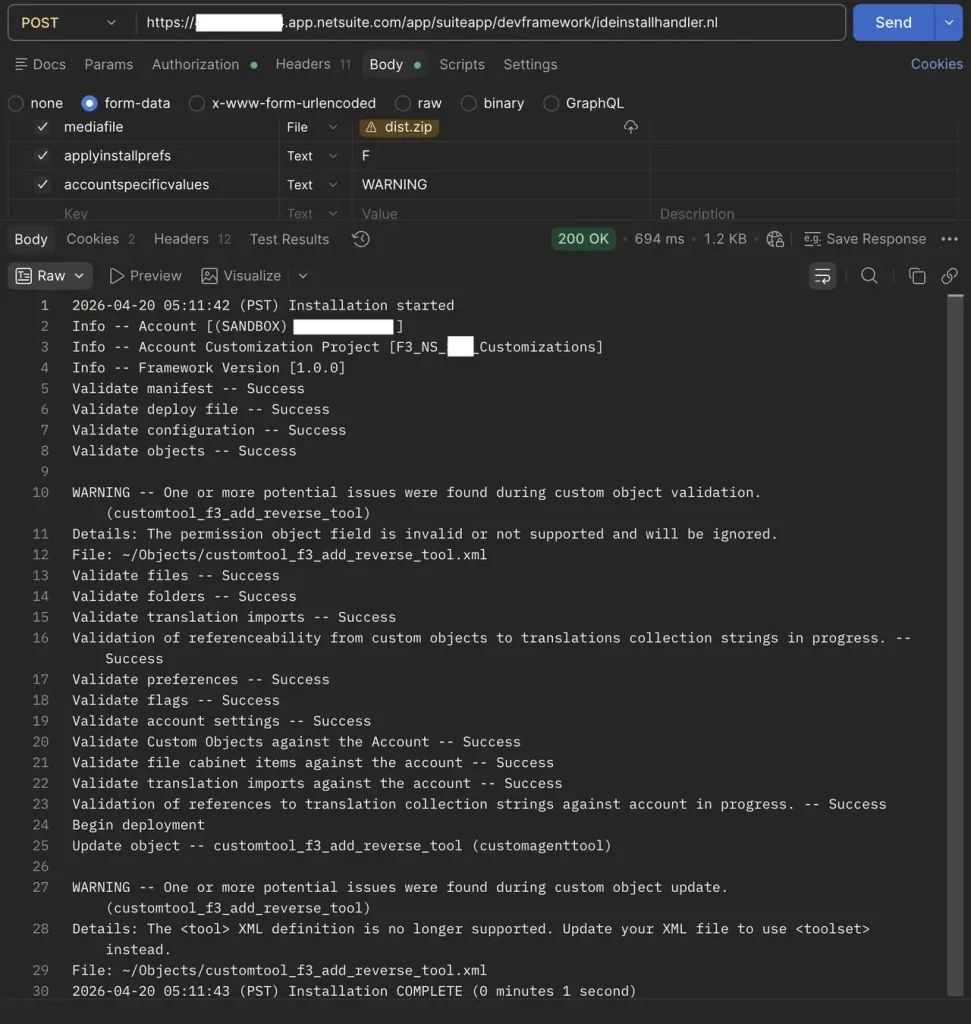Open the Visualize options dropdown arrow
This screenshot has height=1024, width=971.
click(x=303, y=276)
